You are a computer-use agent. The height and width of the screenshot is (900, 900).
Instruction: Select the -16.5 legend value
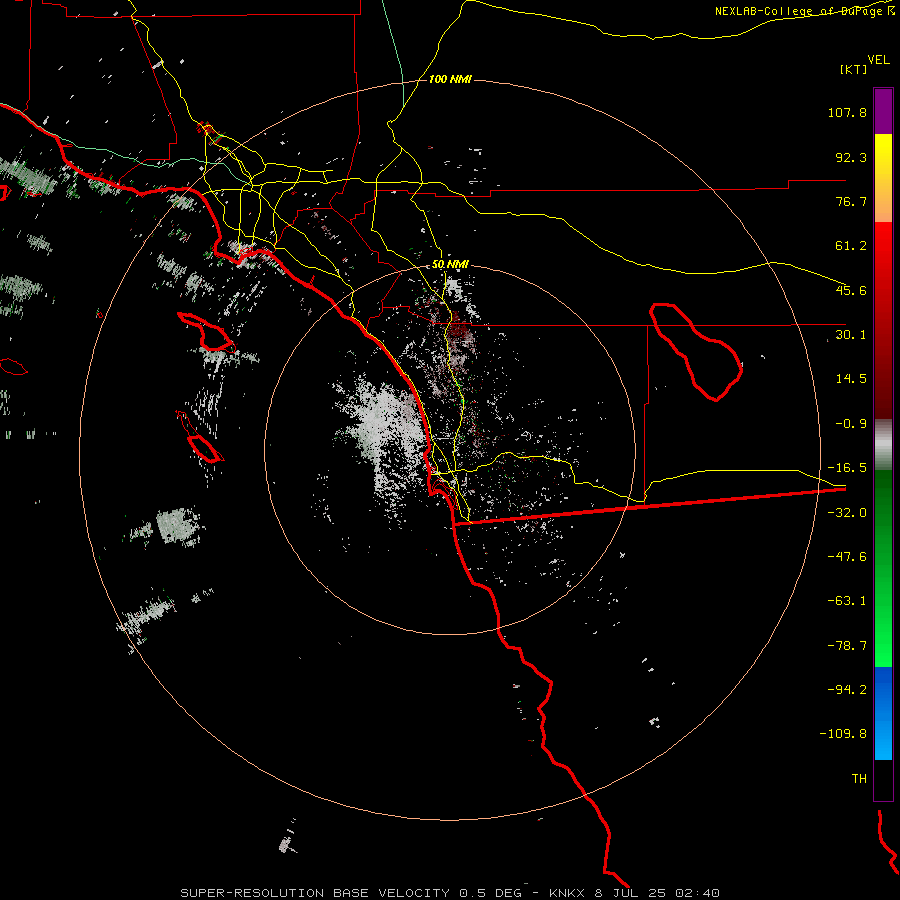[847, 467]
